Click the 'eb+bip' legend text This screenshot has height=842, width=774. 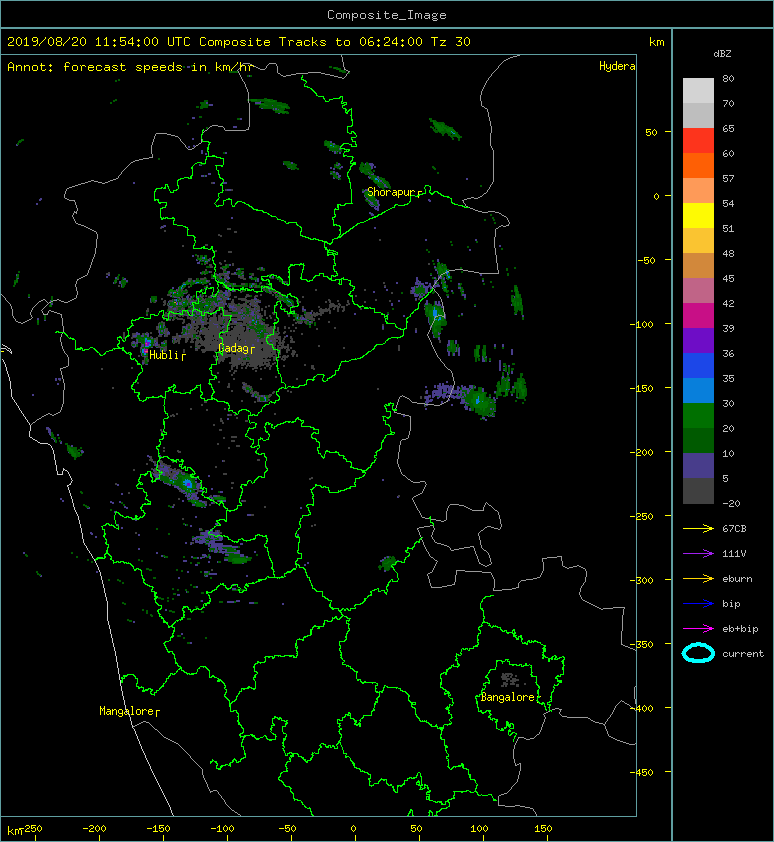point(740,629)
